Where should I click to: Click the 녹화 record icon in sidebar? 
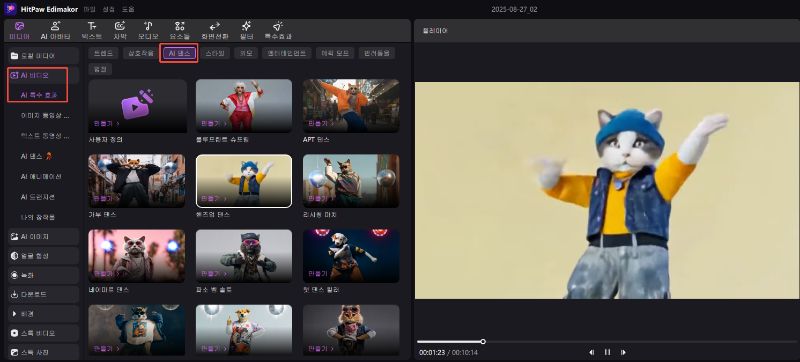(x=14, y=275)
